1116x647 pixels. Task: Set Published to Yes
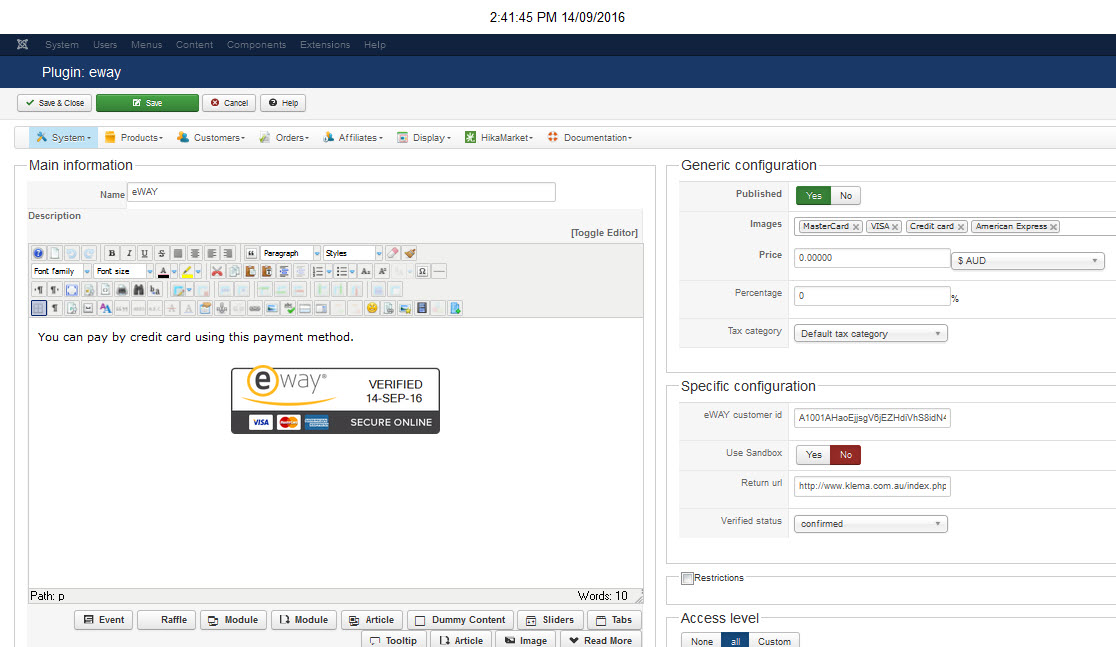814,196
